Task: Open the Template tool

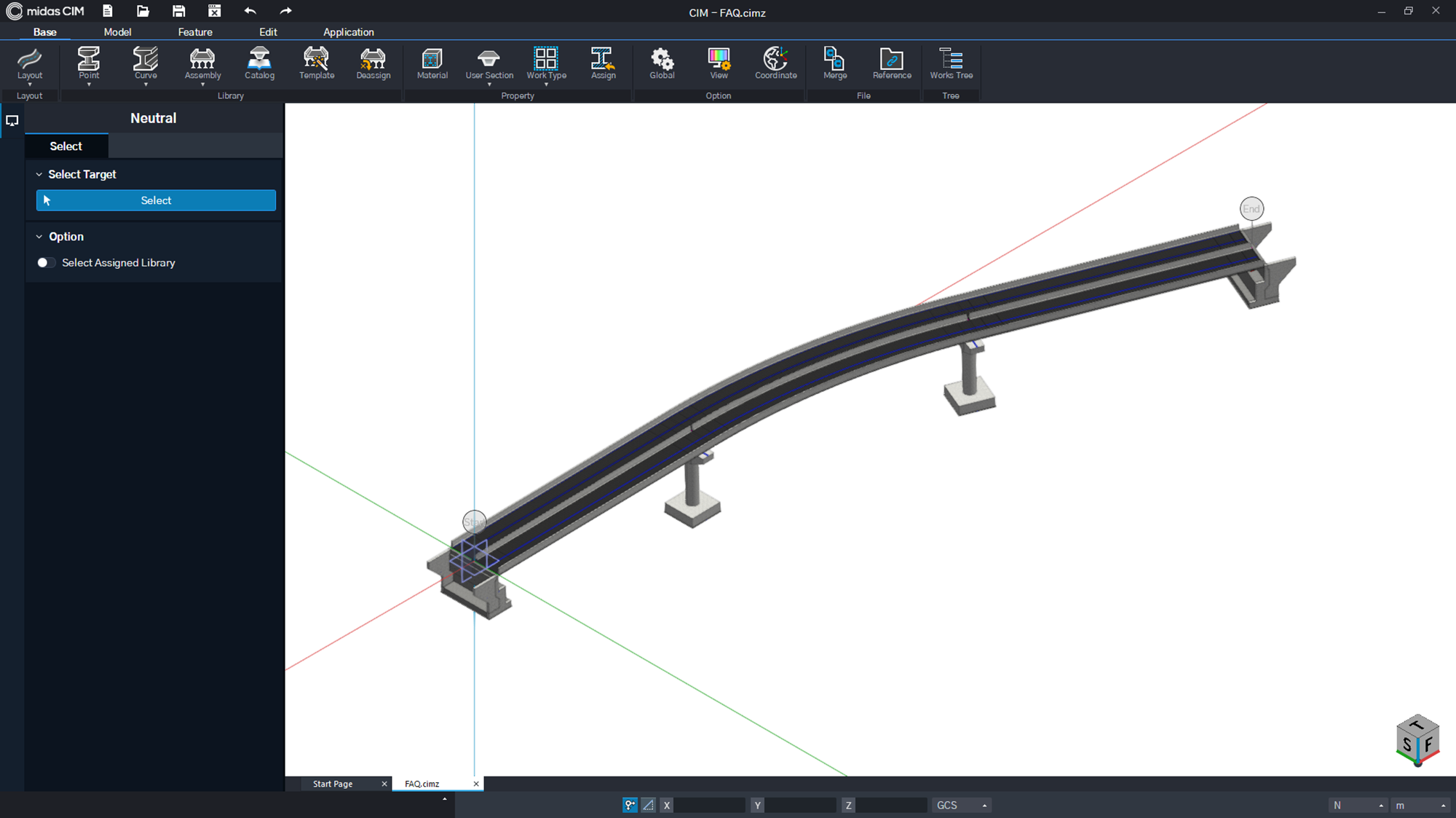Action: (317, 64)
